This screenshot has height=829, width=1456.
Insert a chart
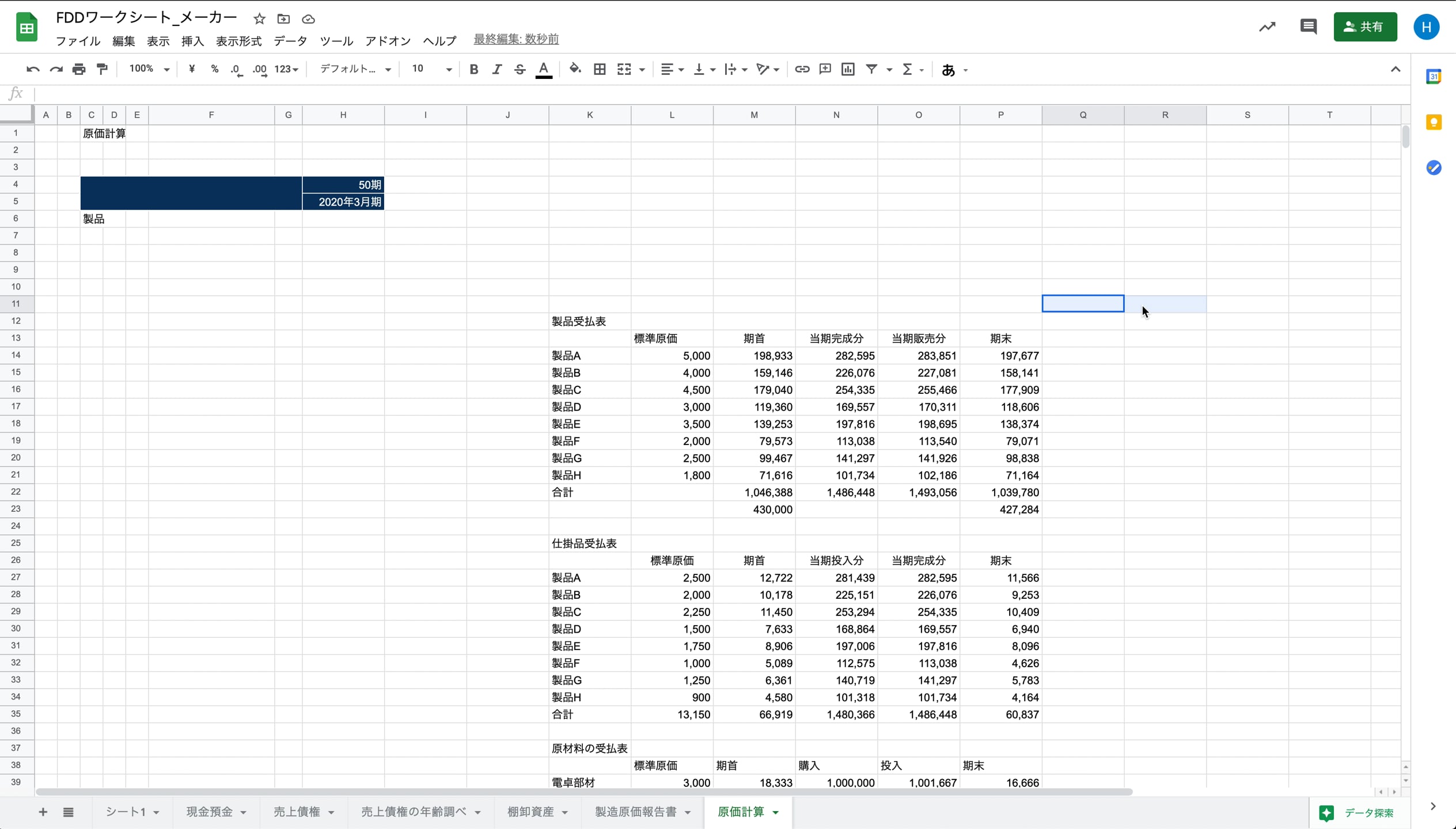click(x=847, y=69)
